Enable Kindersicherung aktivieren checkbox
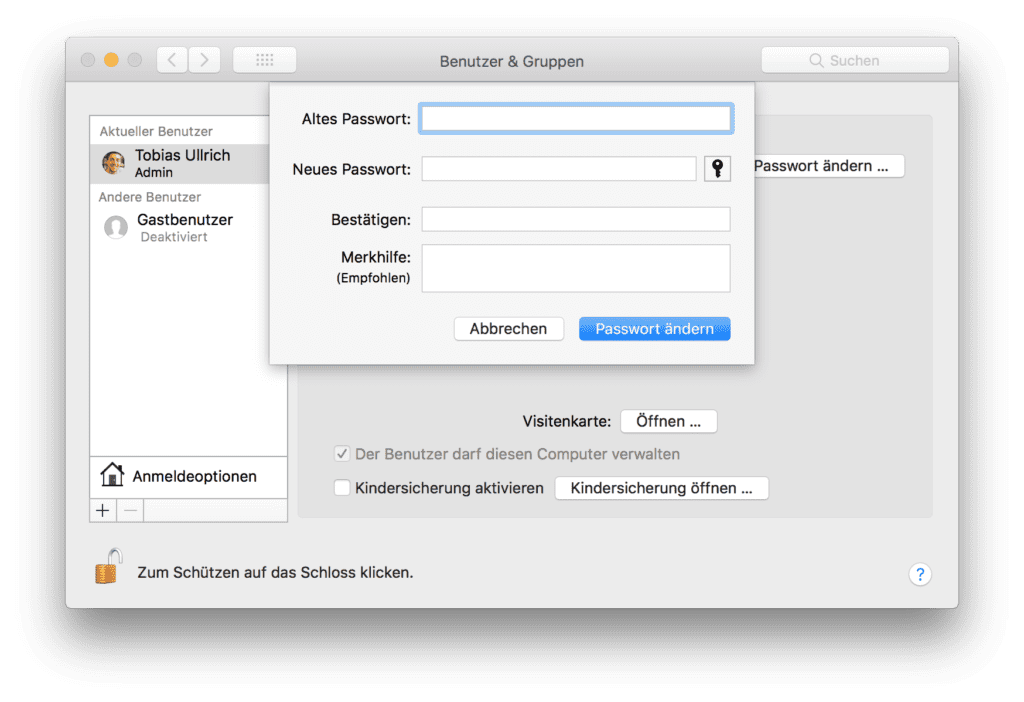The height and width of the screenshot is (702, 1024). tap(342, 488)
